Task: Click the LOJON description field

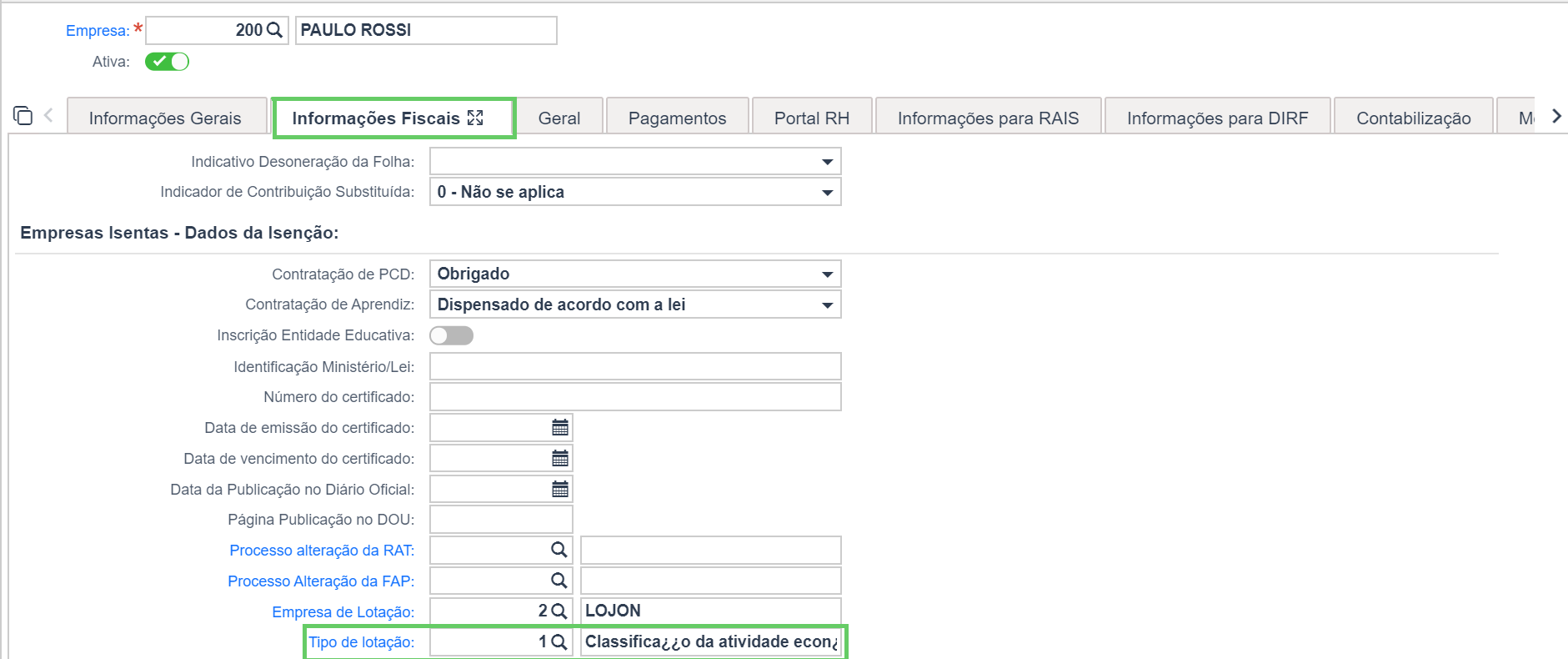Action: [711, 611]
